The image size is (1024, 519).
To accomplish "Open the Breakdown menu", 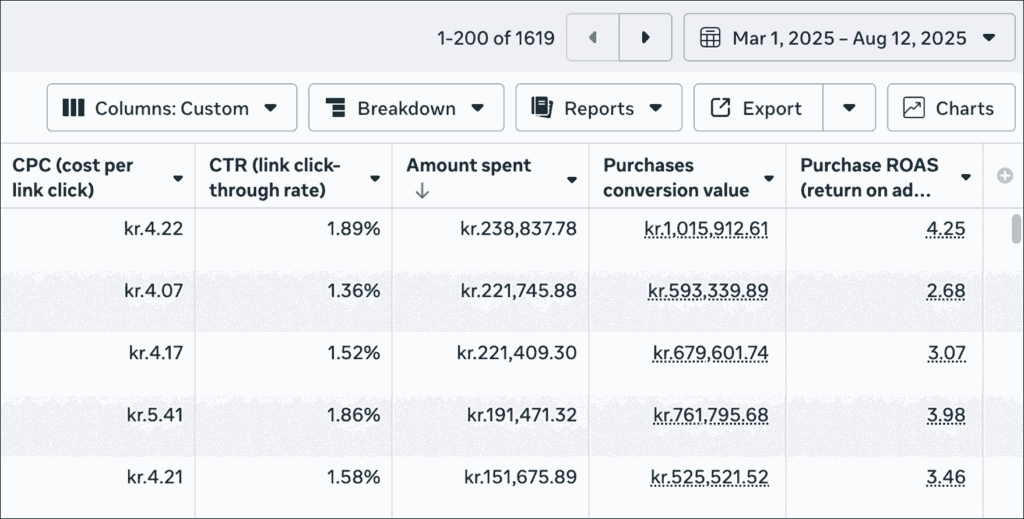I will (406, 108).
